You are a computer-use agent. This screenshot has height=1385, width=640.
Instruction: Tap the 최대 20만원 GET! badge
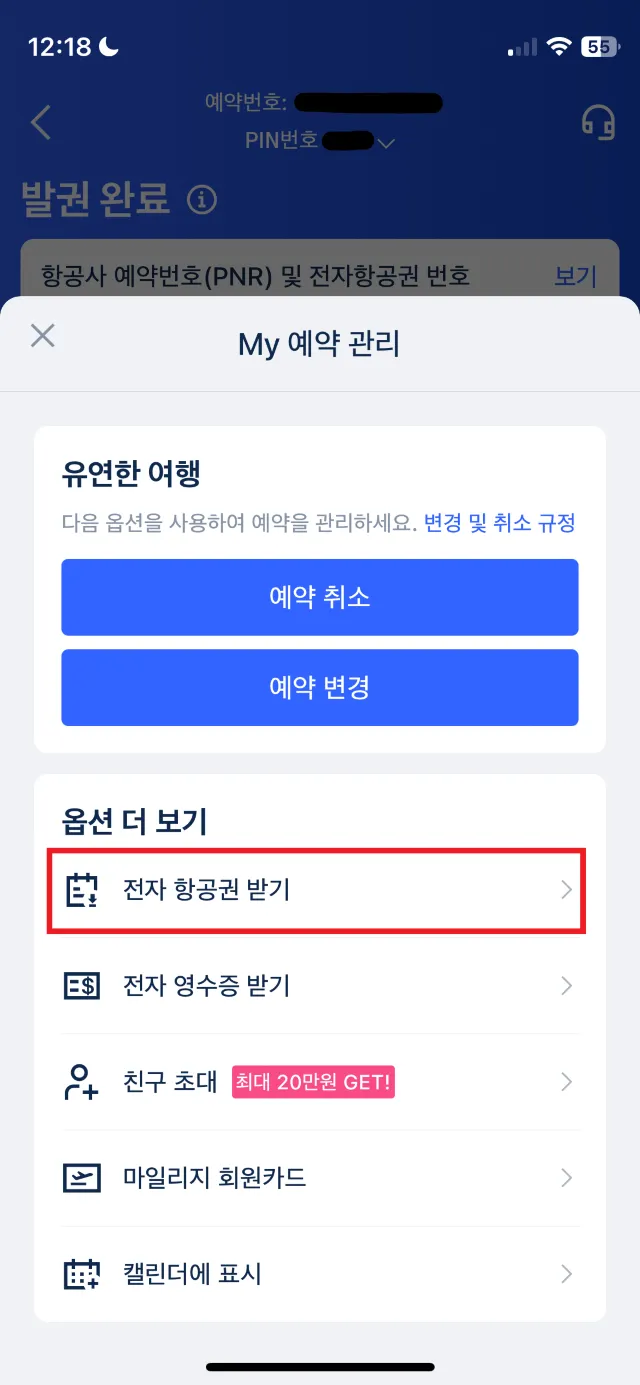pyautogui.click(x=313, y=1082)
